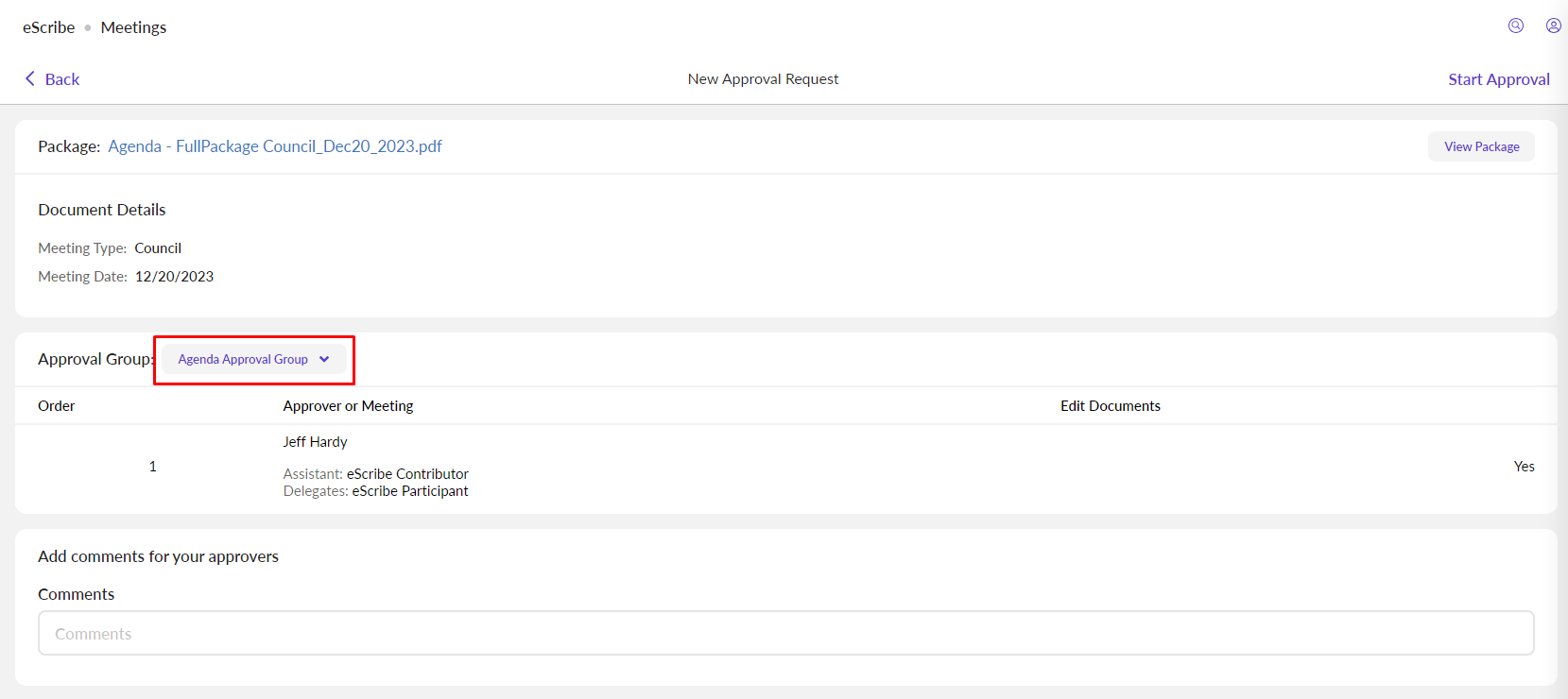Click Start Approval

[1498, 79]
